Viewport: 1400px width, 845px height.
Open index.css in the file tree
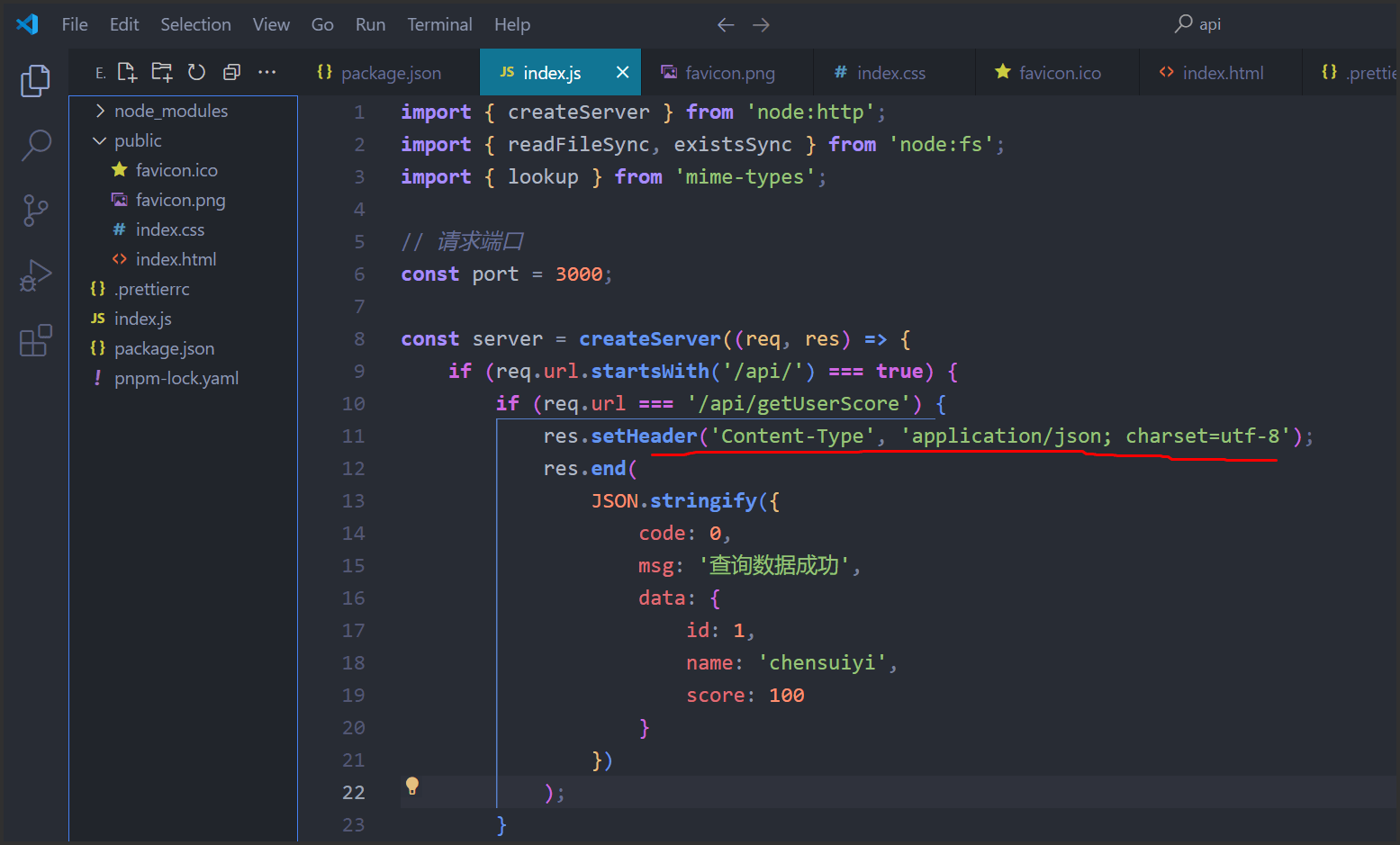click(x=183, y=229)
